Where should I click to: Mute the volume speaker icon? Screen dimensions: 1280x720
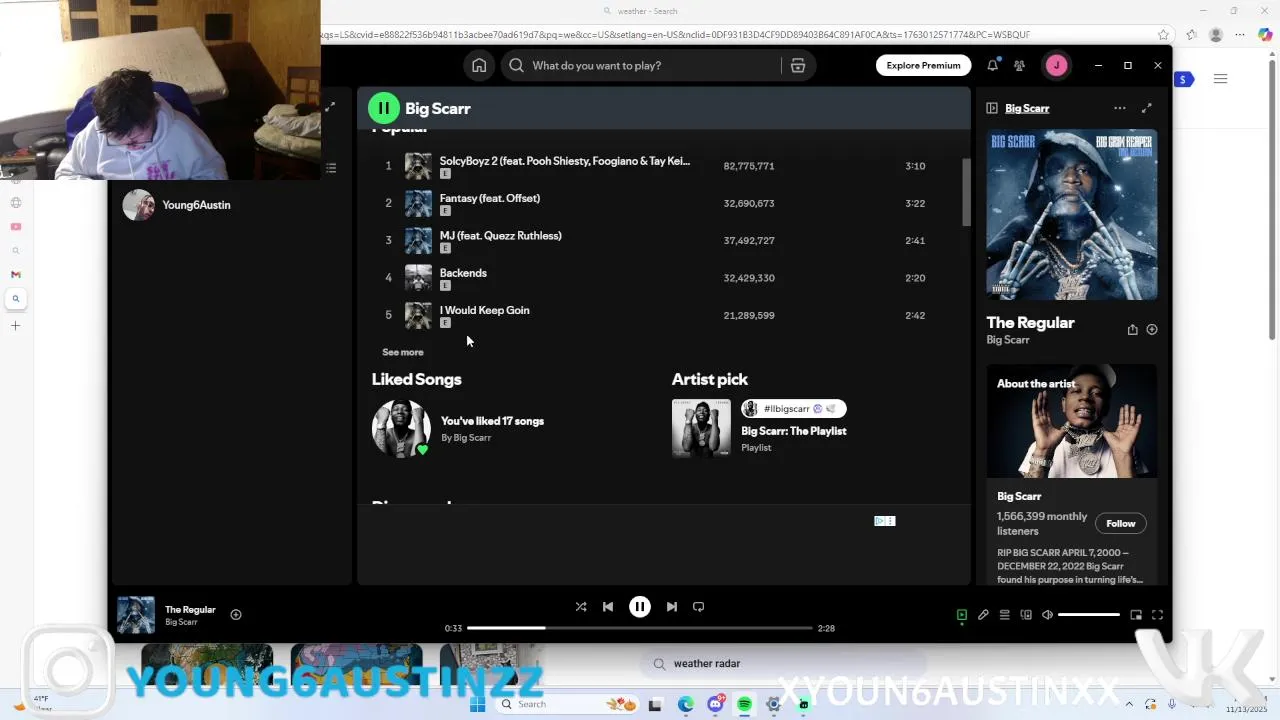coord(1047,615)
